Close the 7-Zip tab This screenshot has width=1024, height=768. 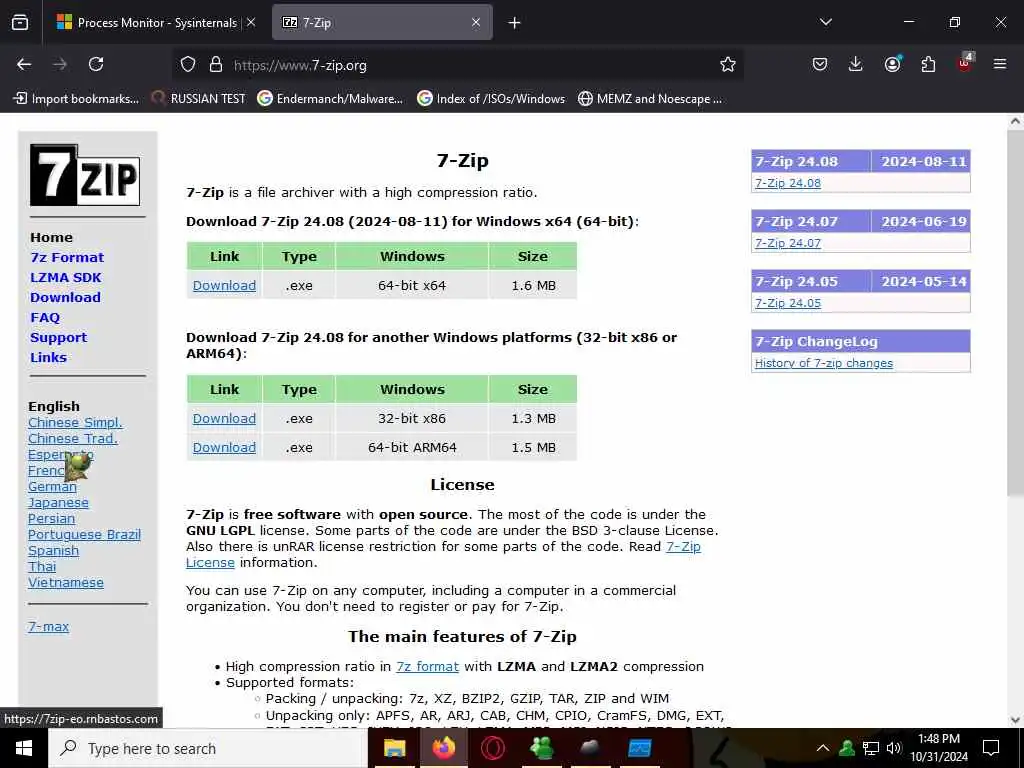(476, 22)
